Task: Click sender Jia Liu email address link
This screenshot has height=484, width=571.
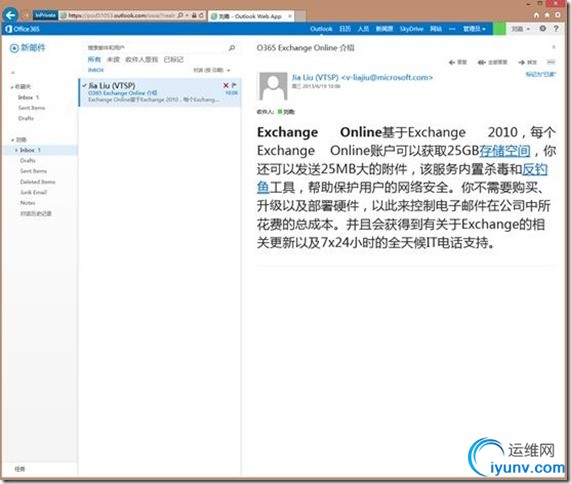Action: (x=362, y=78)
